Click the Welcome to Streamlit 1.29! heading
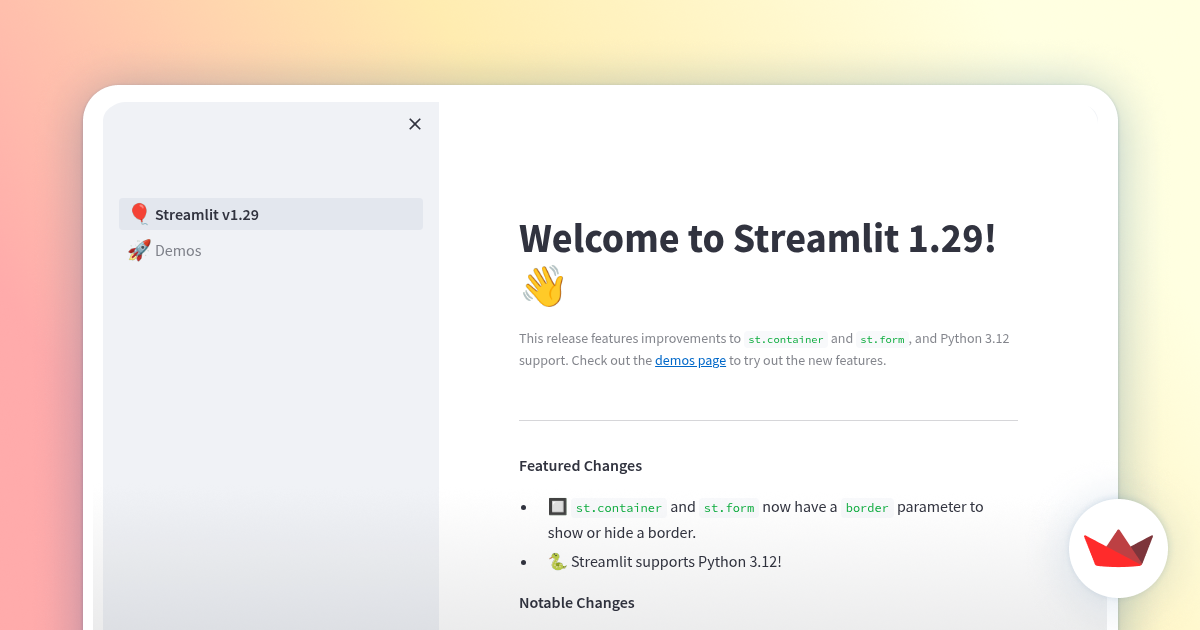 tap(757, 239)
